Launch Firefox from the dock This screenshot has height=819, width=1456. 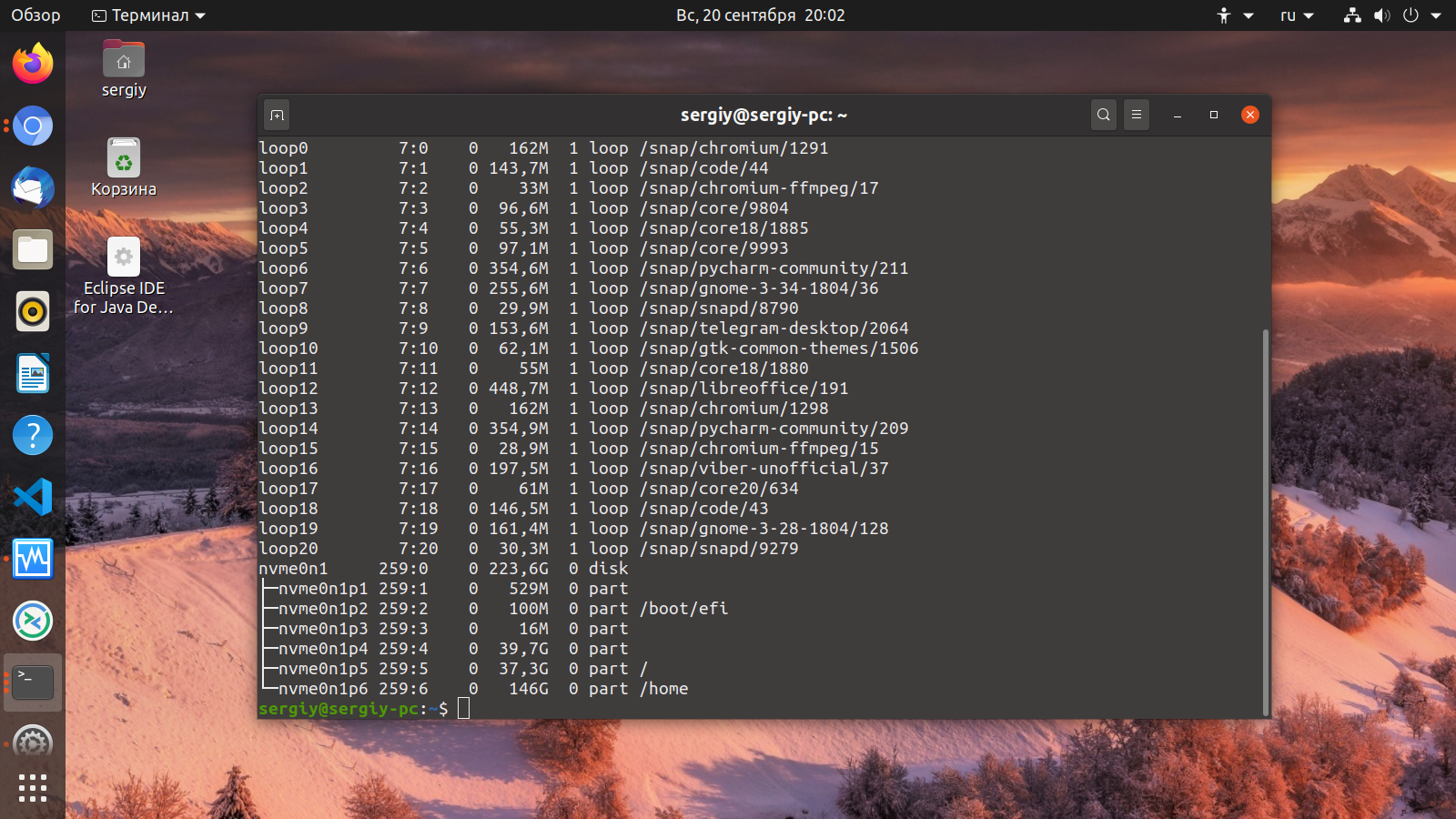33,64
